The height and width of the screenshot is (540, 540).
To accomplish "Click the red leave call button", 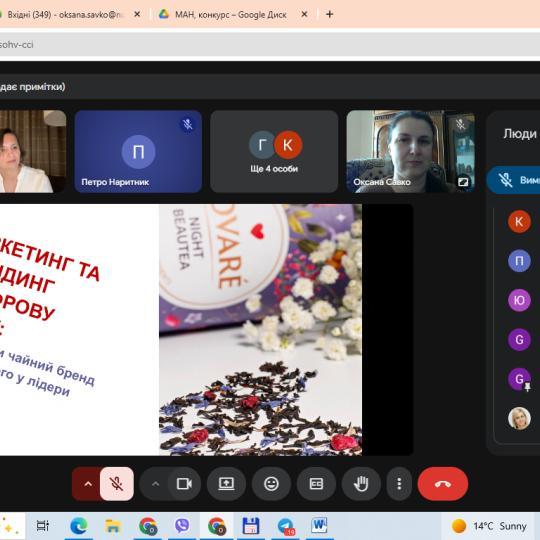I will click(443, 484).
